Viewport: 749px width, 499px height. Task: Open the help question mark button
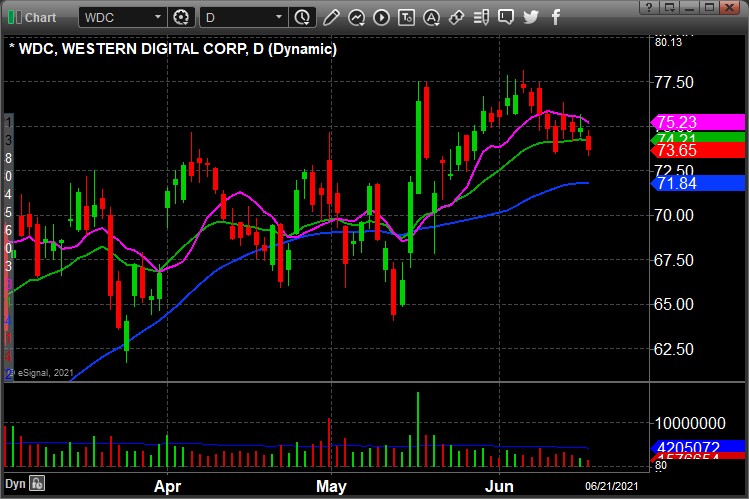coord(649,7)
